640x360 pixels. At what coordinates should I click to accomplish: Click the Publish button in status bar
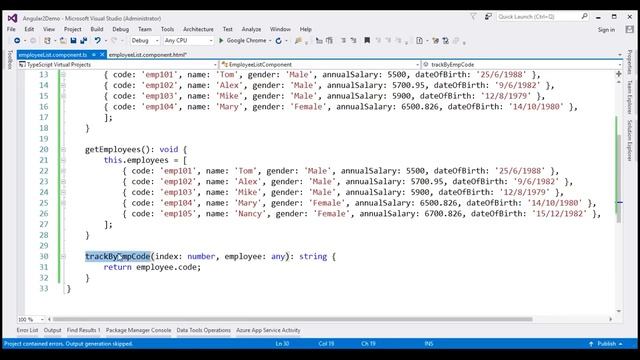pos(606,344)
